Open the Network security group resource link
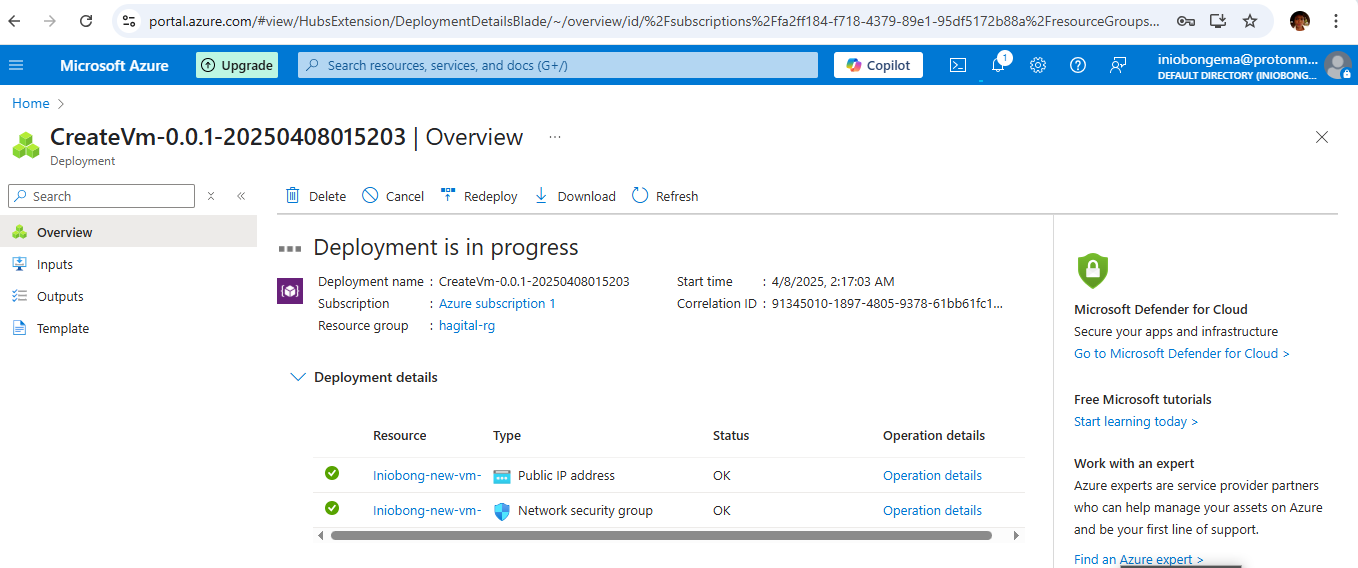 pyautogui.click(x=427, y=510)
